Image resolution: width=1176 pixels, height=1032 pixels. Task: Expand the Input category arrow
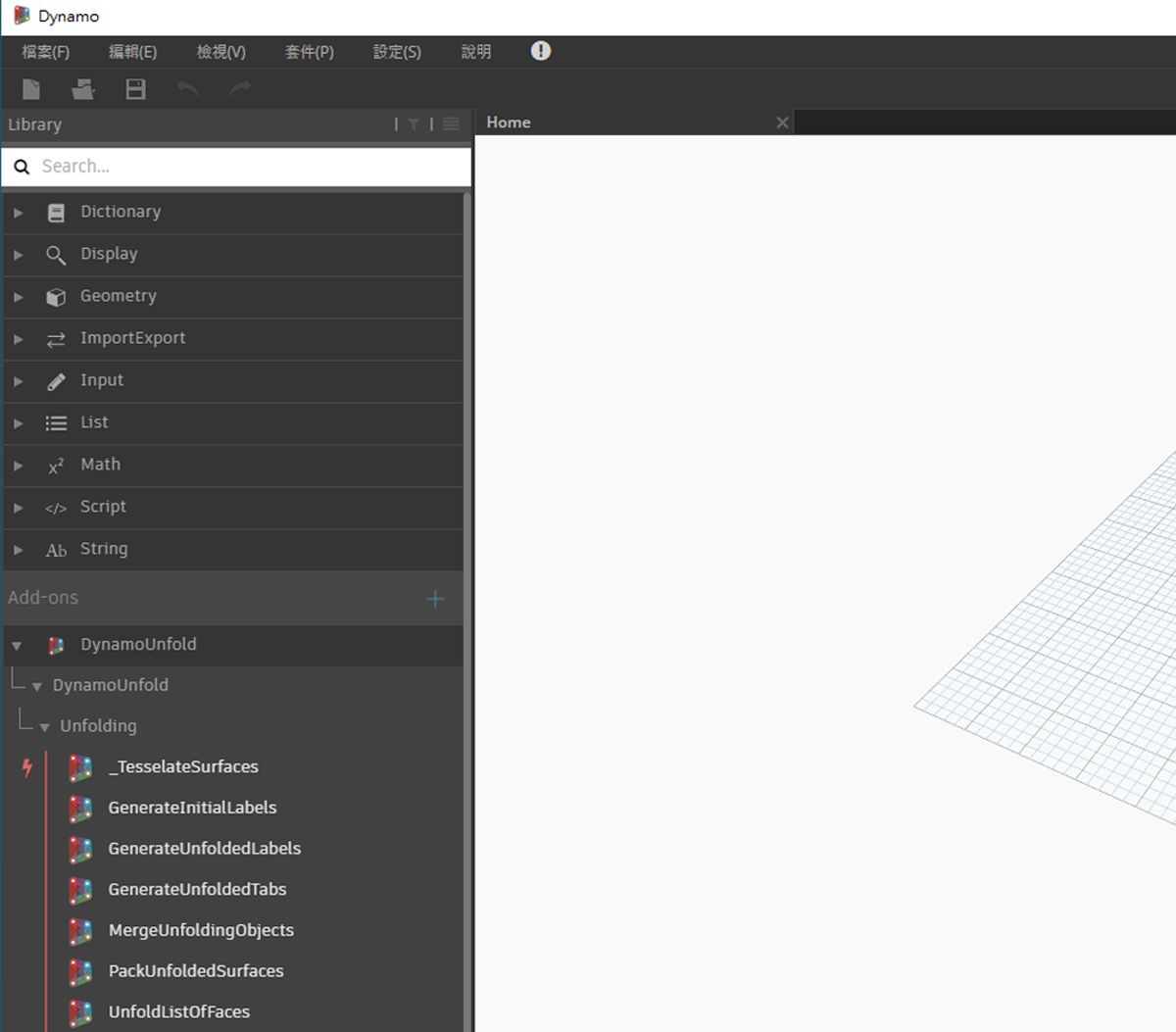click(18, 381)
